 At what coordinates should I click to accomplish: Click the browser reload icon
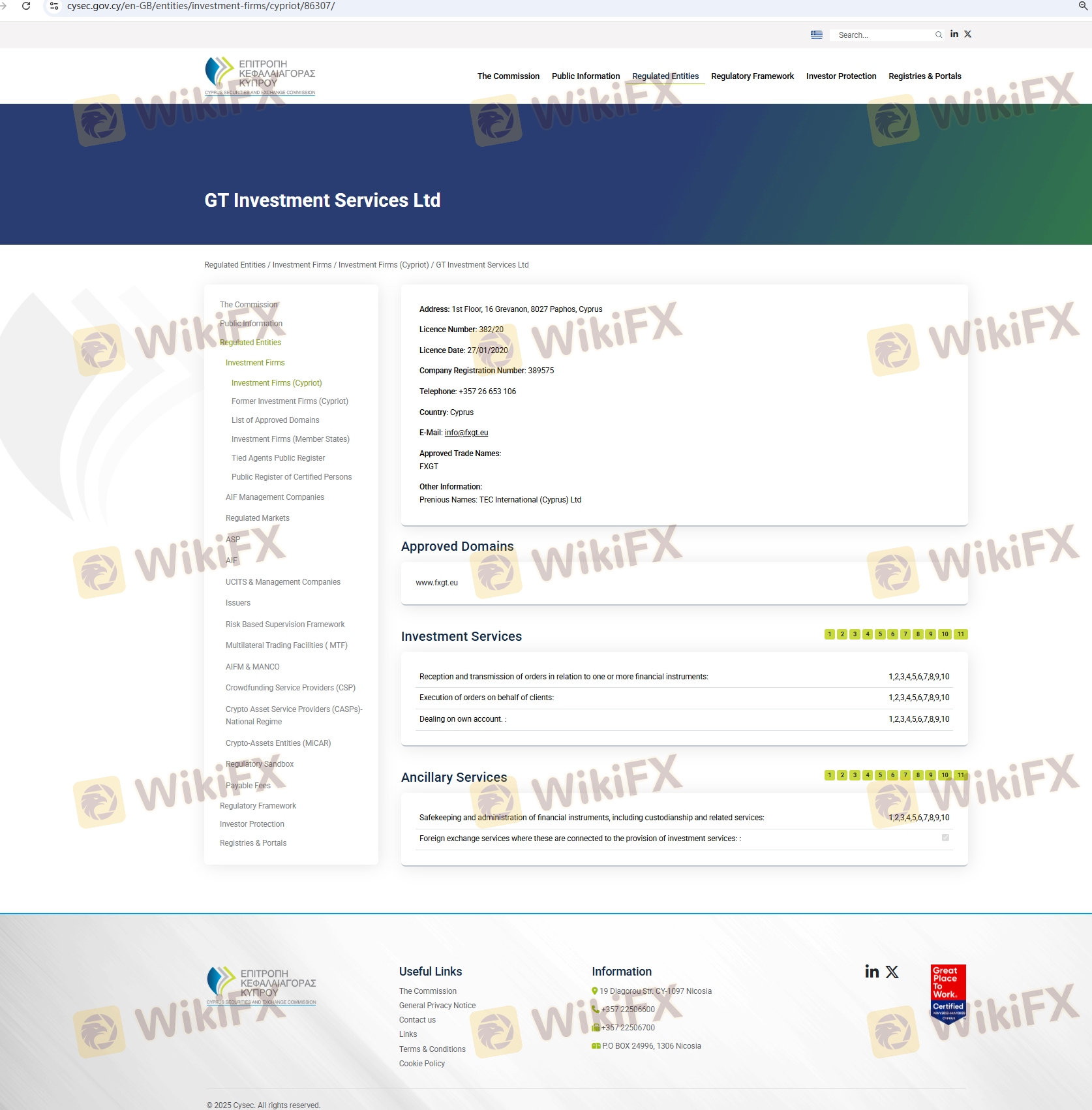click(x=26, y=6)
